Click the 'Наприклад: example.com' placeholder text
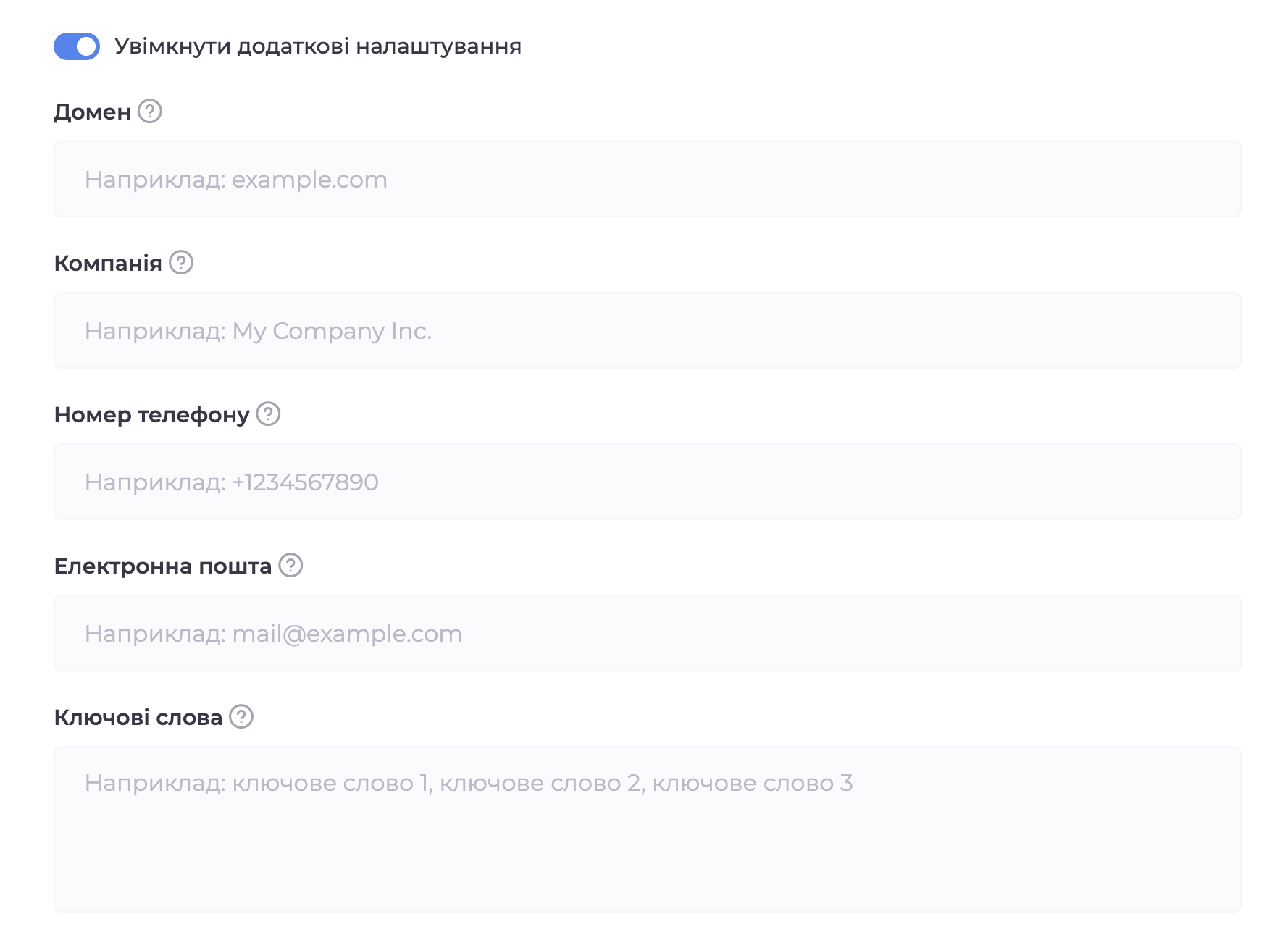Image resolution: width=1288 pixels, height=943 pixels. pos(236,180)
